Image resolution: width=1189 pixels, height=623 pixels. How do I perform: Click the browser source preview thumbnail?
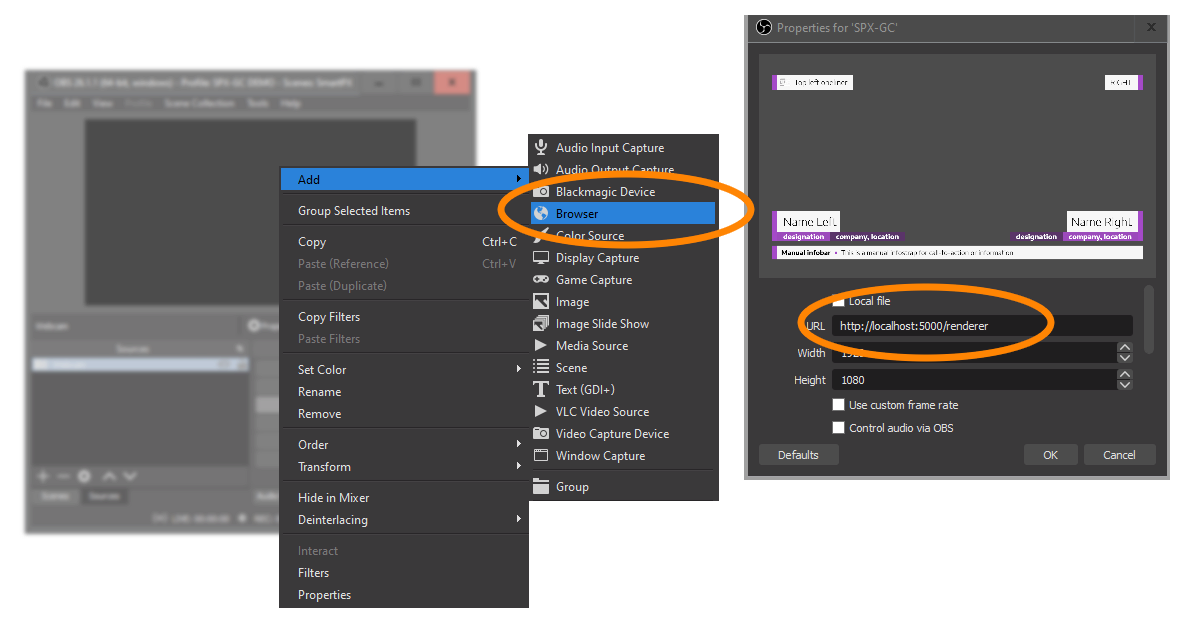click(957, 166)
